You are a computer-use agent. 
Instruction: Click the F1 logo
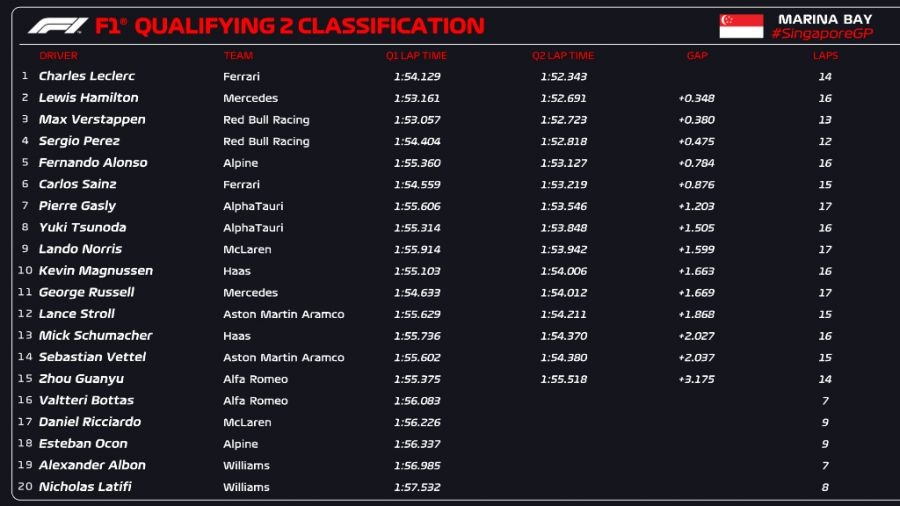click(58, 26)
